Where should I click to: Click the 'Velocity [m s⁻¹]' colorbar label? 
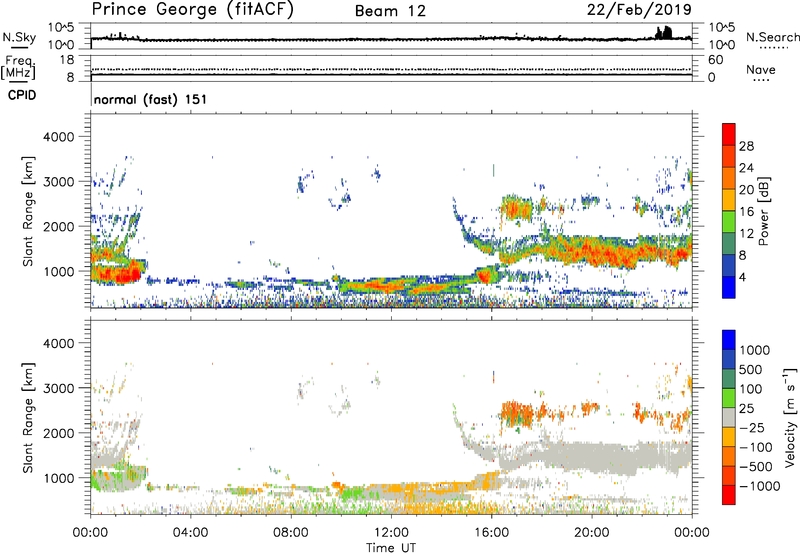tap(790, 418)
